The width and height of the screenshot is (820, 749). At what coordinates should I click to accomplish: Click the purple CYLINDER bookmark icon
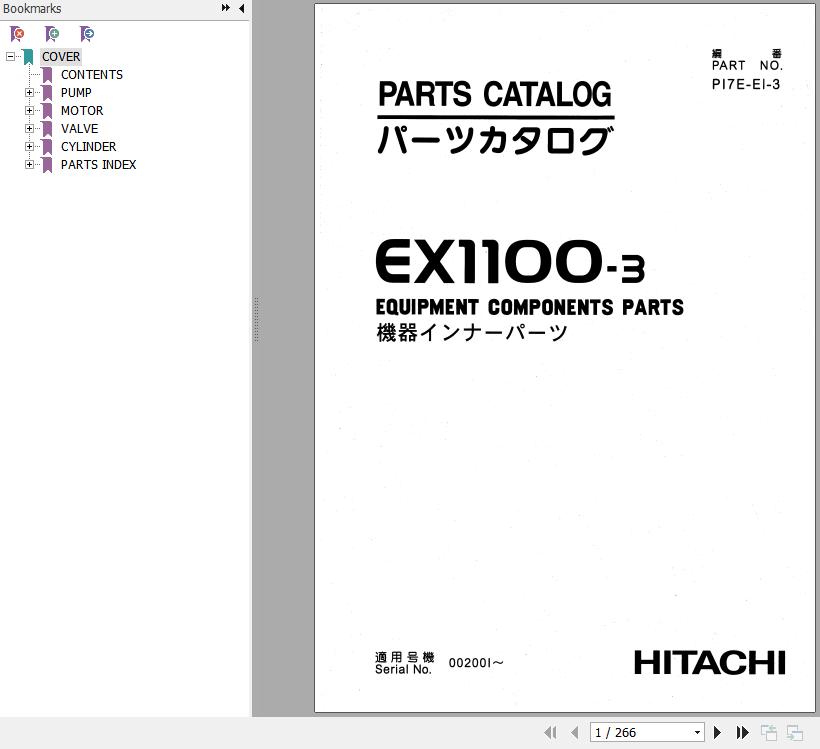pyautogui.click(x=47, y=146)
